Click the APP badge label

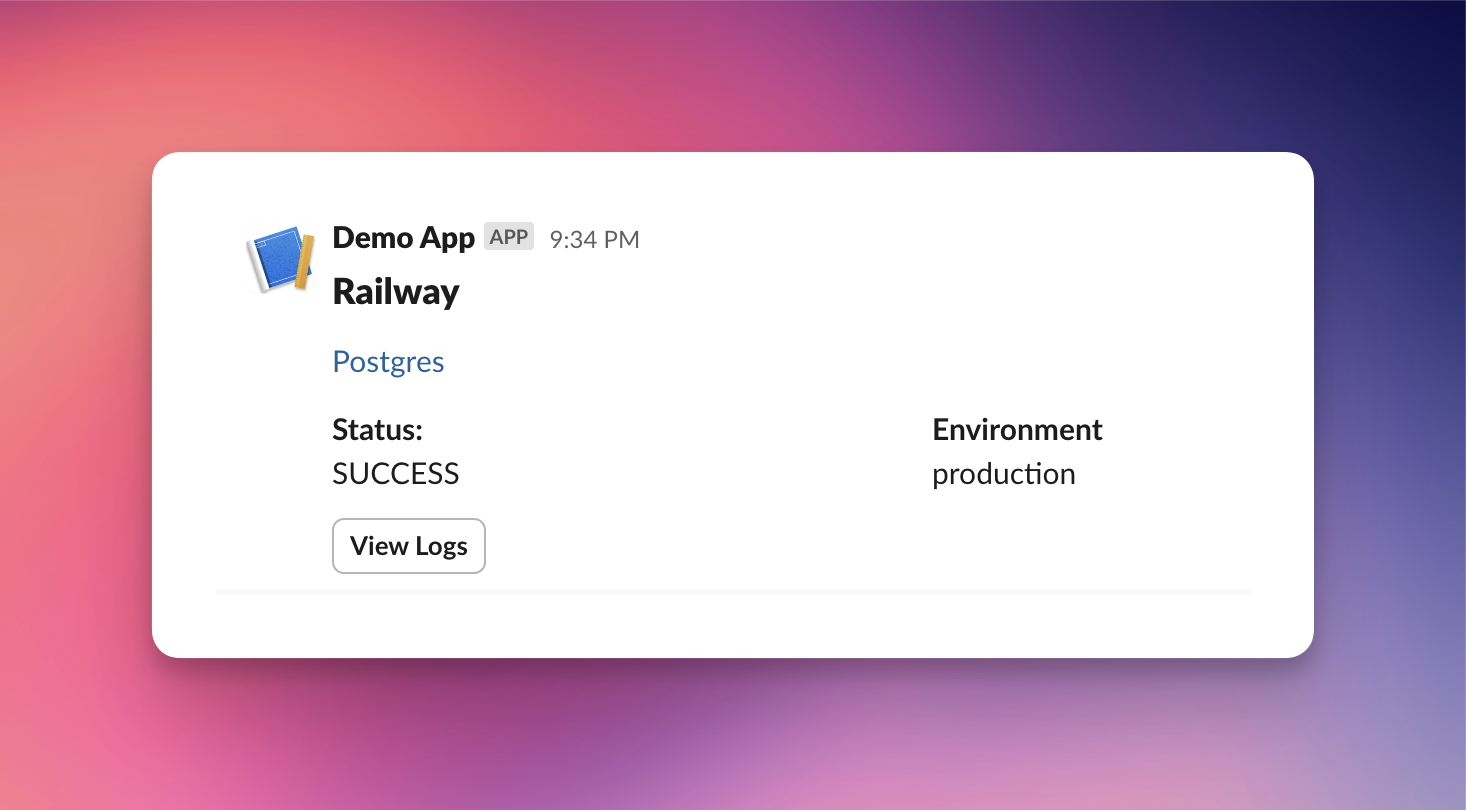509,237
